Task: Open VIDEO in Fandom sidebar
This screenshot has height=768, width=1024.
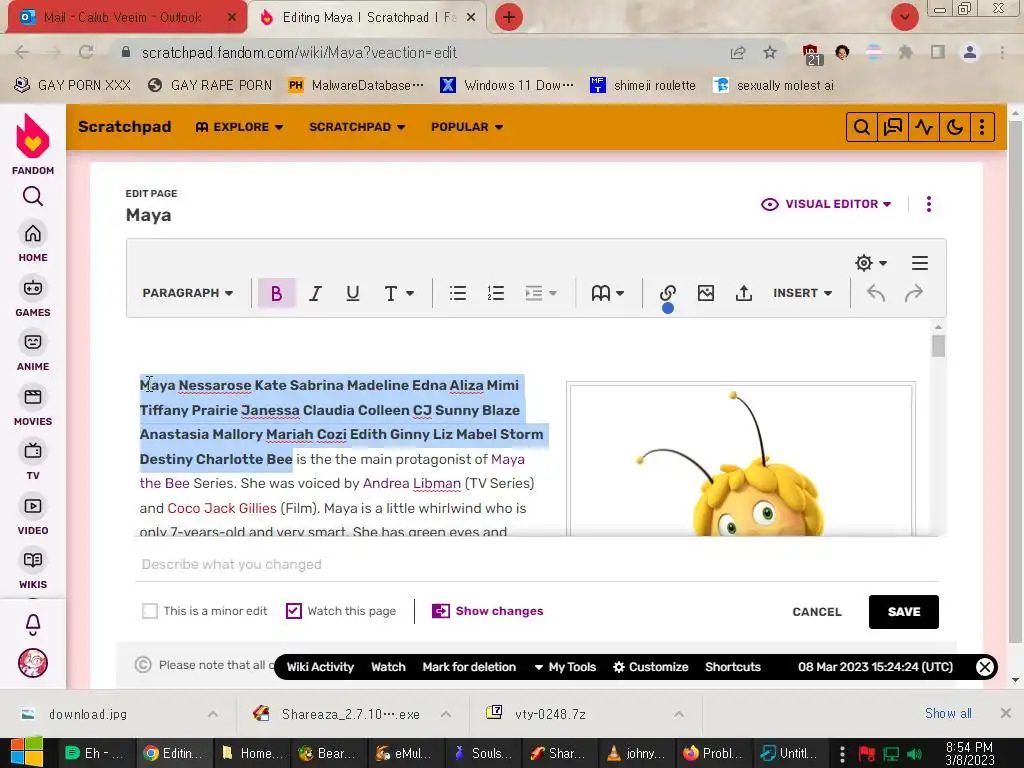Action: click(33, 516)
